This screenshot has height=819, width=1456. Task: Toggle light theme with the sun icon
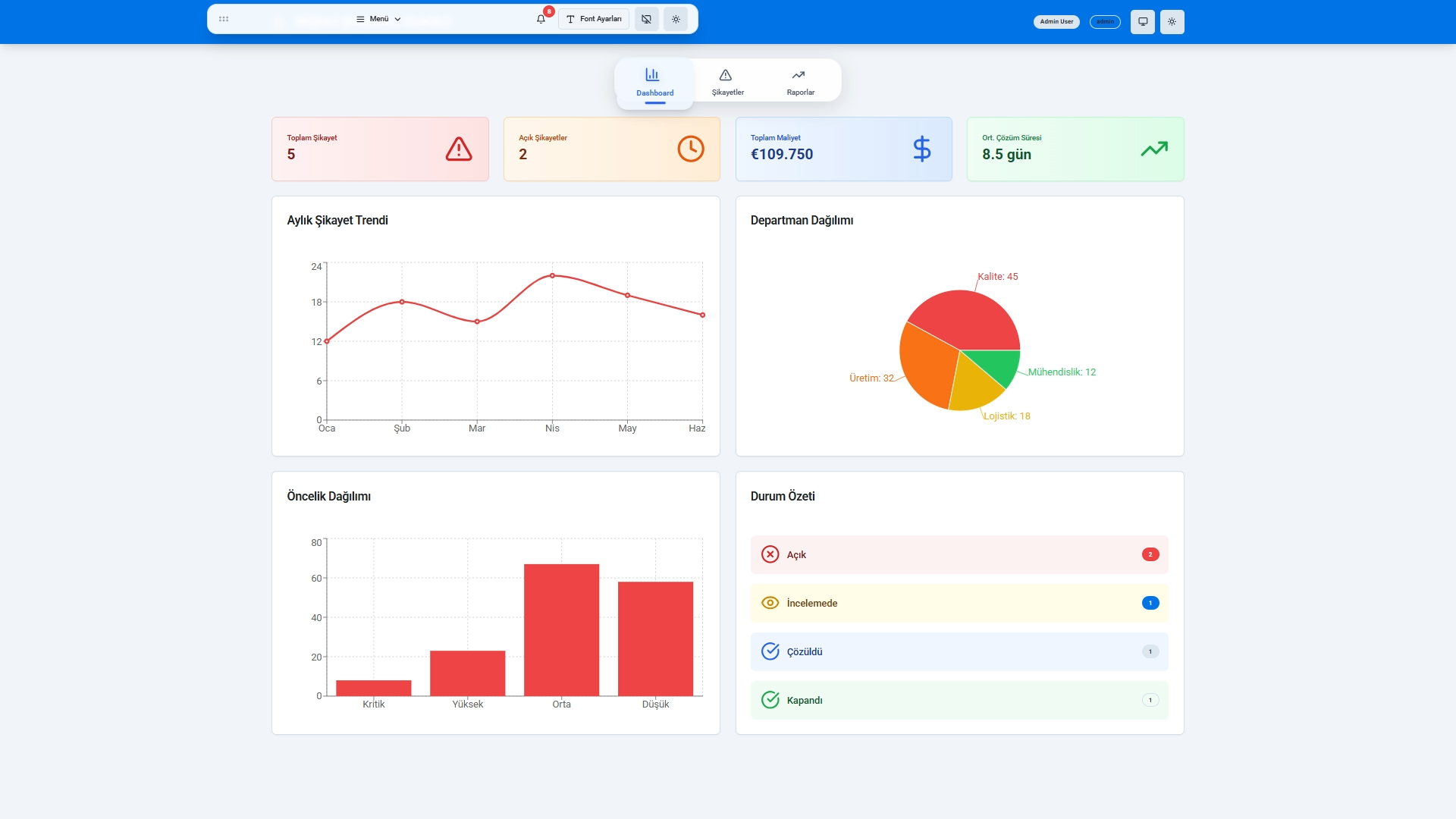coord(1172,22)
